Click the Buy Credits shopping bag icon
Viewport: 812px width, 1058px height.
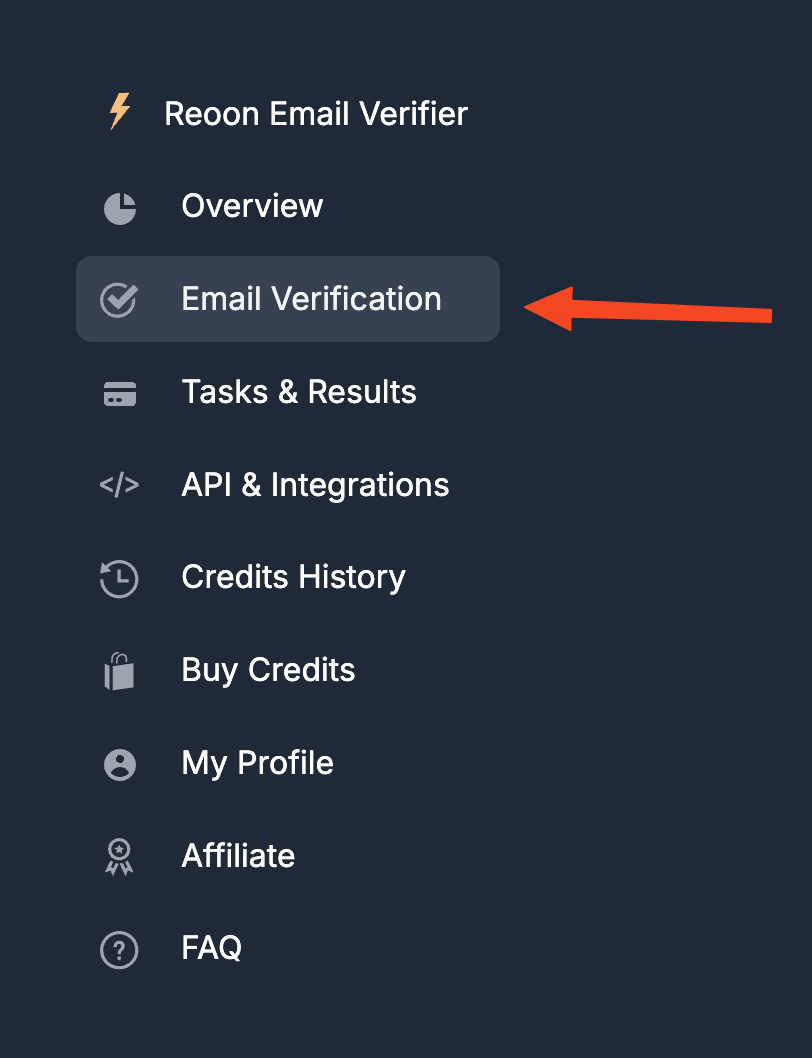(x=119, y=671)
